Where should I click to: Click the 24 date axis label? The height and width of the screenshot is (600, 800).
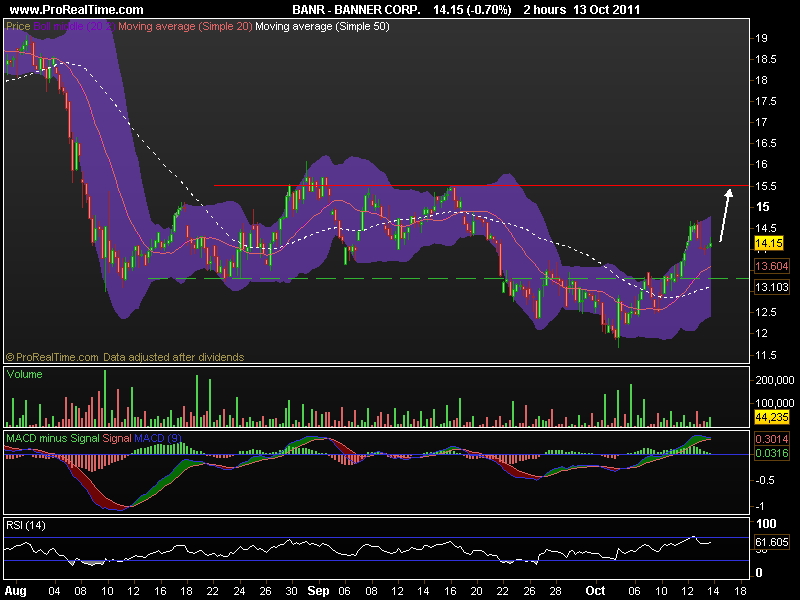(x=239, y=591)
